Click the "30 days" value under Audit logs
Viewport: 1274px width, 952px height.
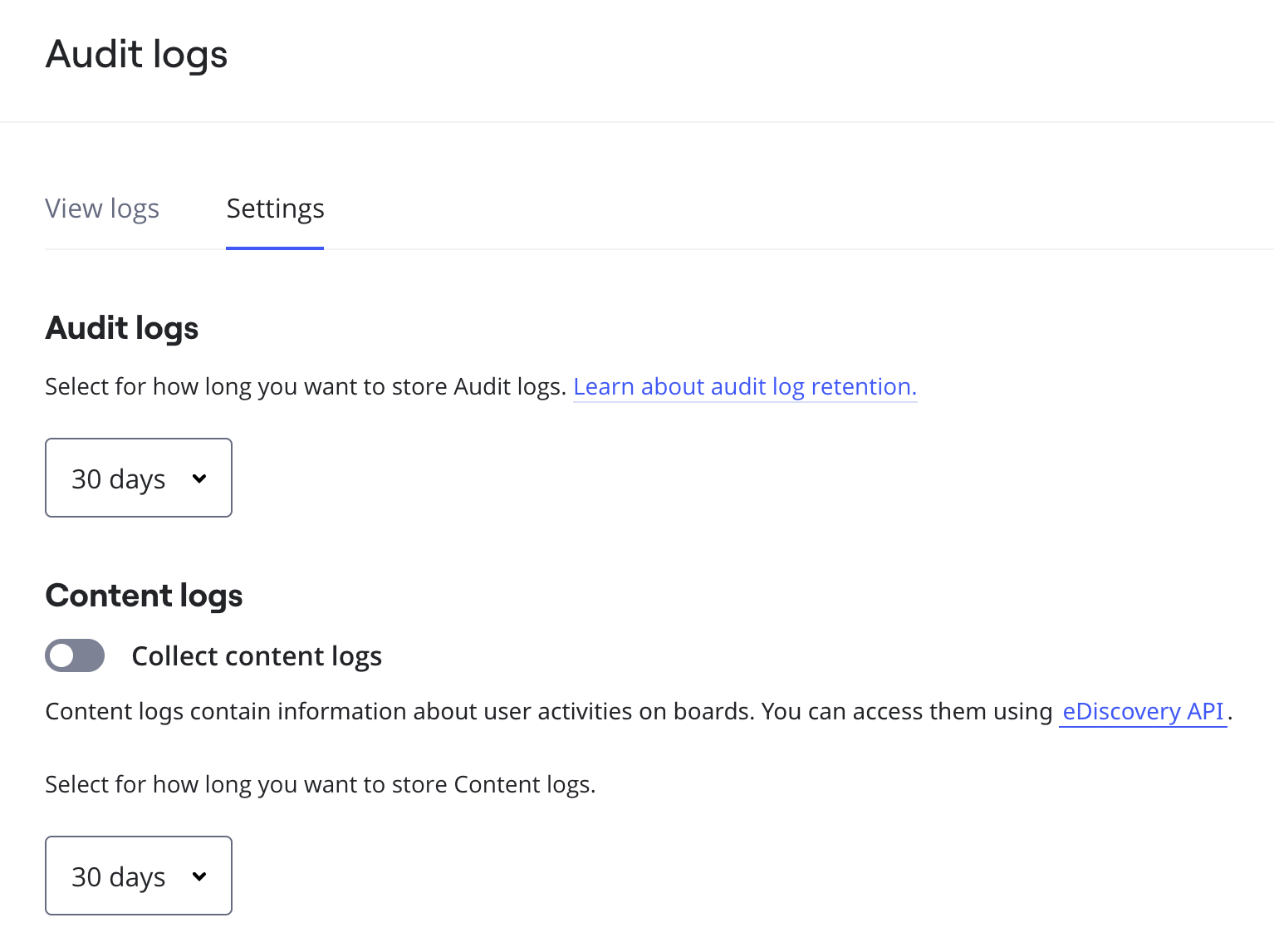coord(118,479)
